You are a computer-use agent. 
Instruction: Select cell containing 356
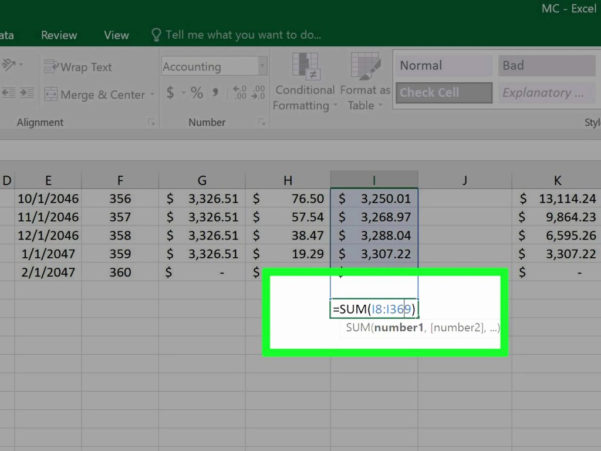[120, 198]
